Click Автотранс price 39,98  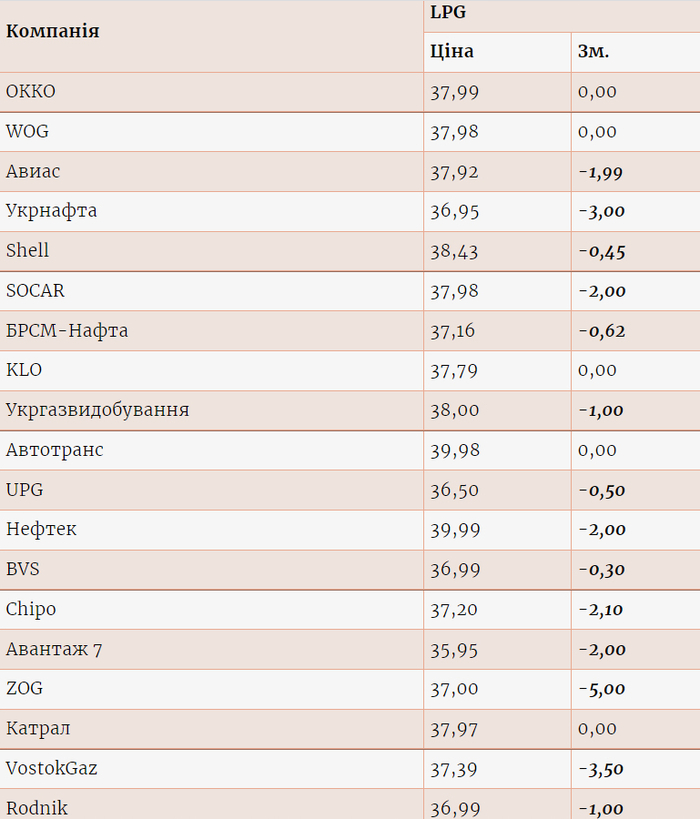(x=454, y=450)
